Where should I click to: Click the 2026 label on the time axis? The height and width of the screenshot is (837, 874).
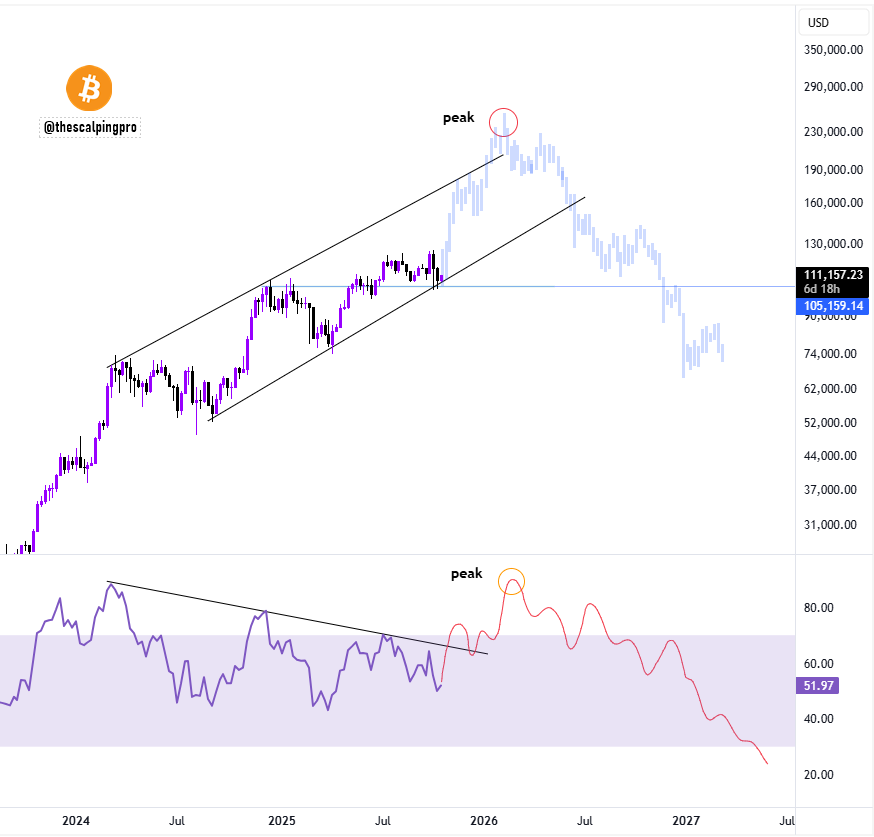[484, 821]
